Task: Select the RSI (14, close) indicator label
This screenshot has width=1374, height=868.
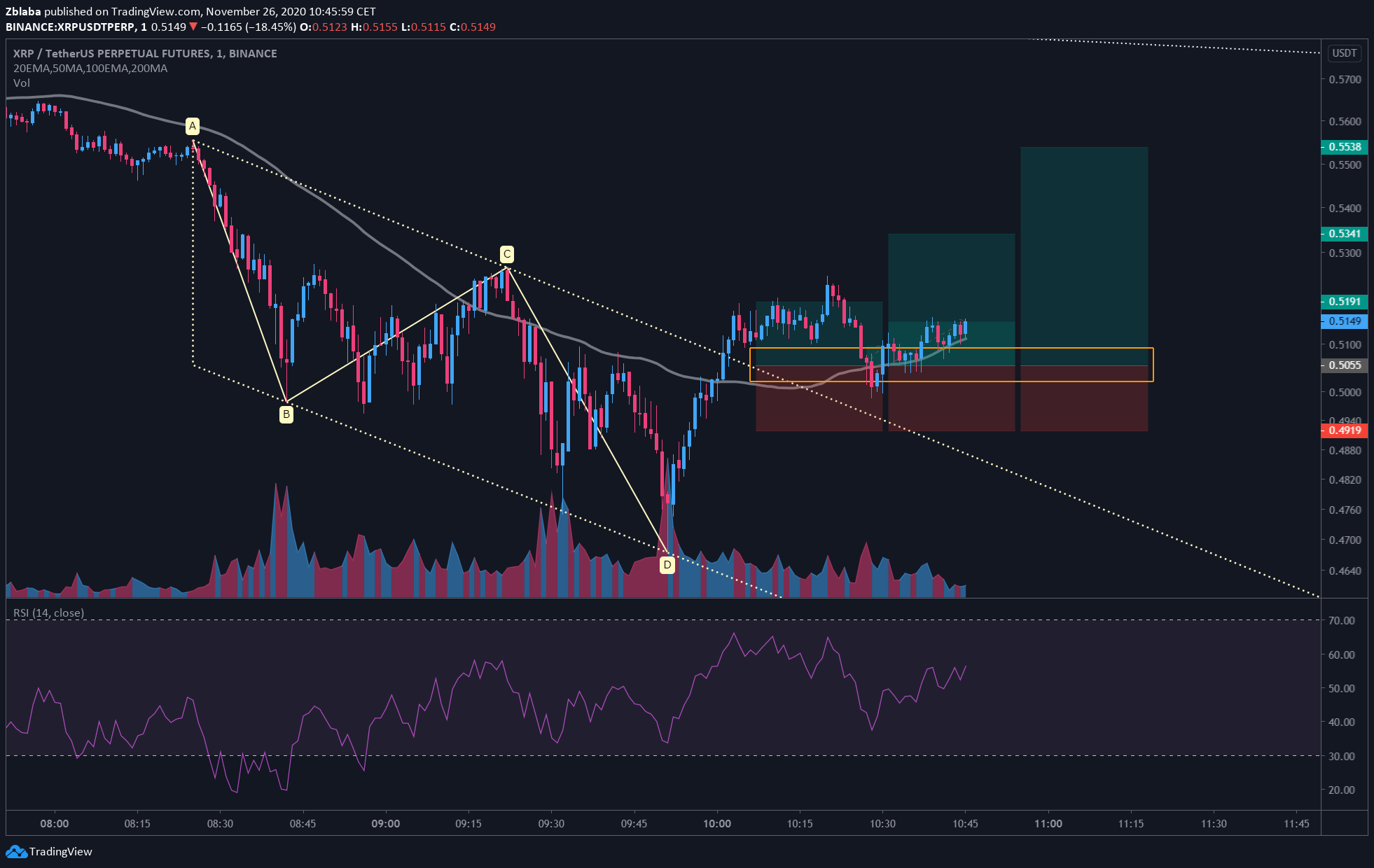Action: 49,613
